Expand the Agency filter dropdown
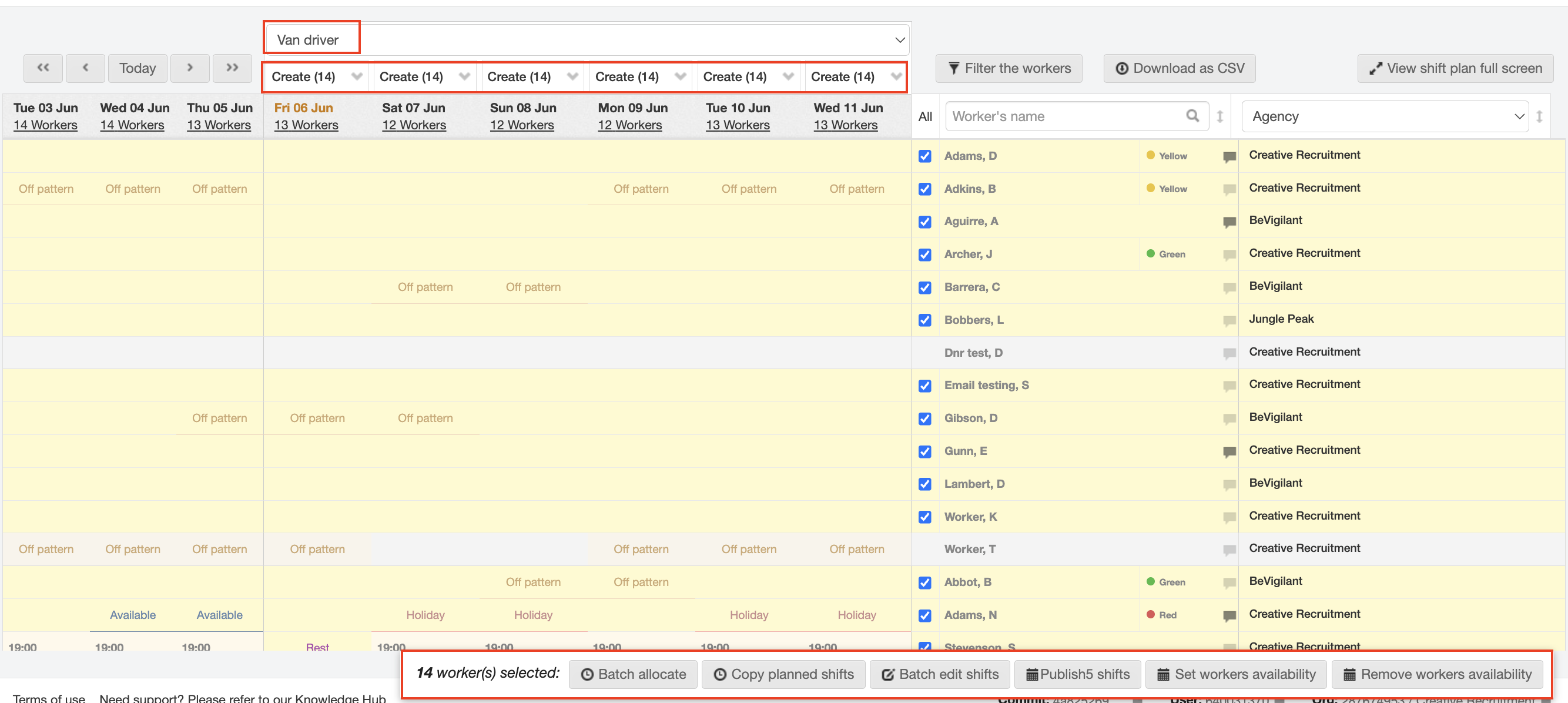Viewport: 1568px width, 703px height. [1385, 116]
